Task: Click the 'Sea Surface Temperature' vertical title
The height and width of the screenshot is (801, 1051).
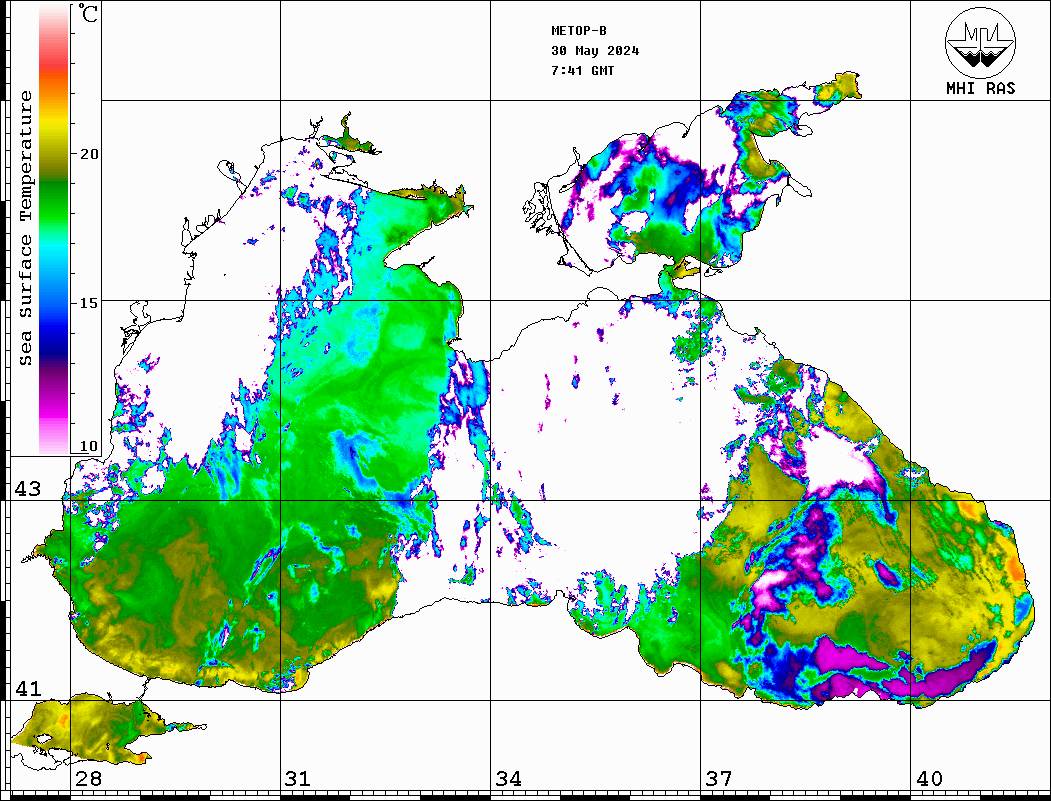Action: tap(25, 228)
